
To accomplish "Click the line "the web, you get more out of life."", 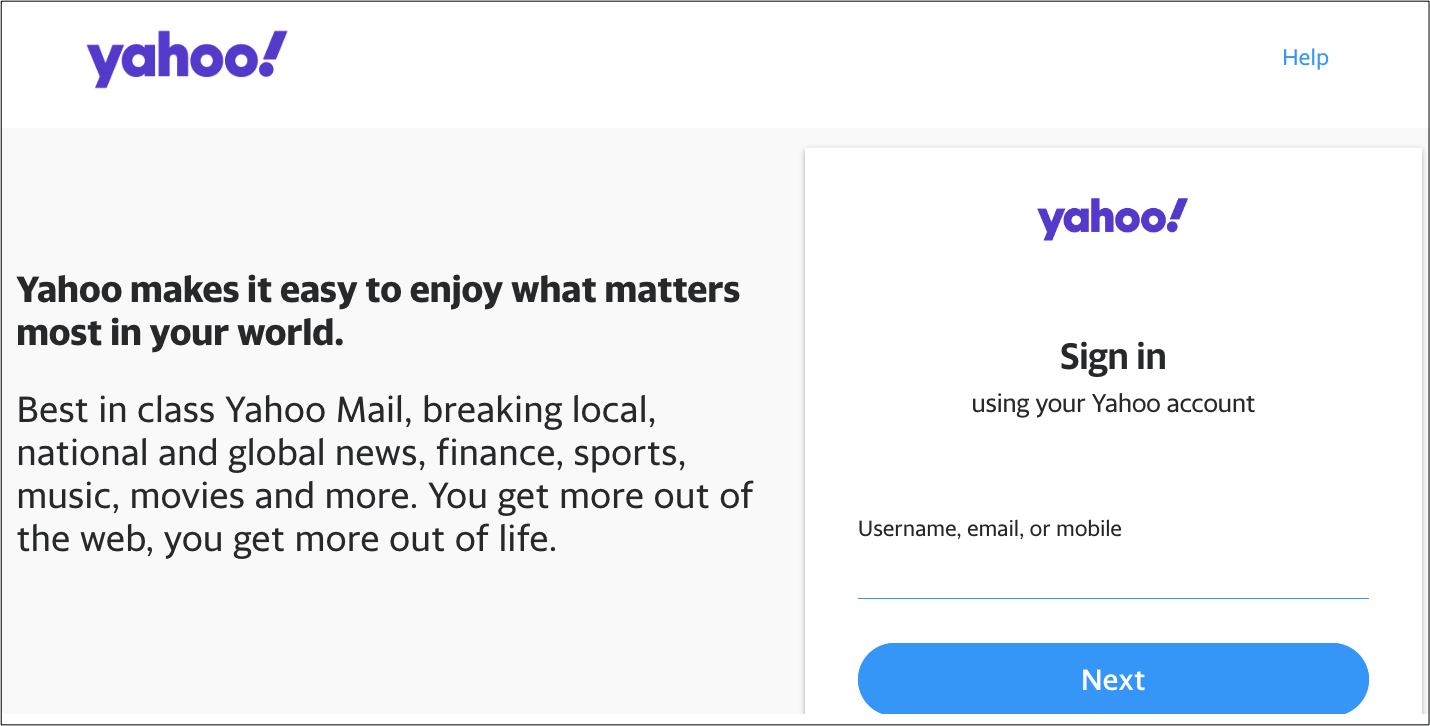I will coord(286,540).
